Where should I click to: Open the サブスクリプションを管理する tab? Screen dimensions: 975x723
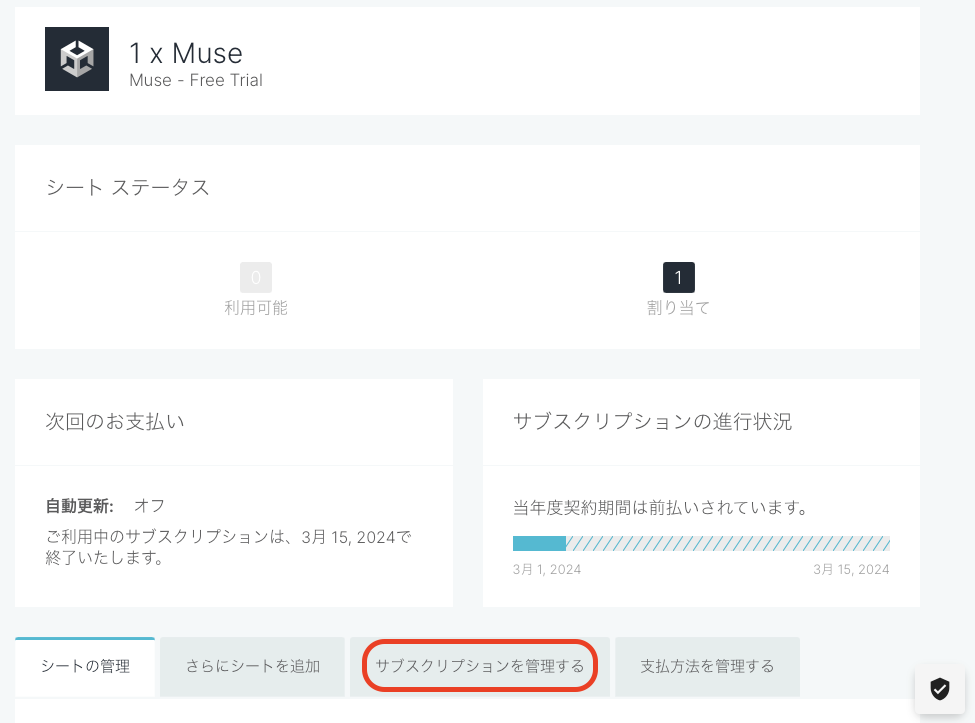click(479, 666)
